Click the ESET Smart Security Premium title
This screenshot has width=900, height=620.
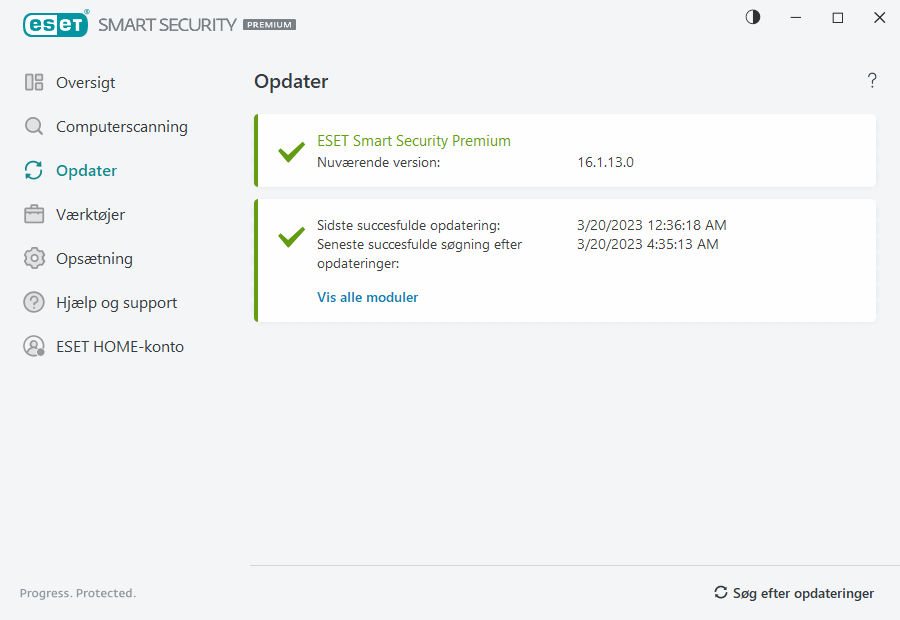(x=413, y=141)
